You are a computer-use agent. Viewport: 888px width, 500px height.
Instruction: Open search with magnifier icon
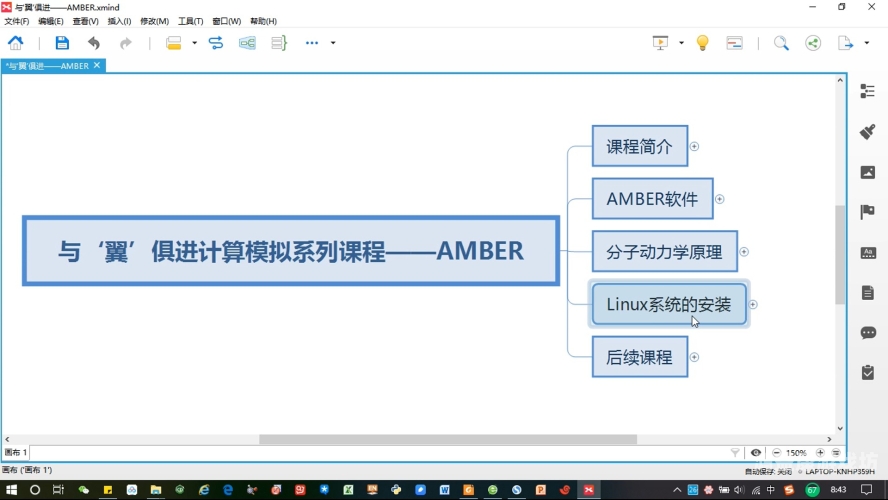(781, 43)
